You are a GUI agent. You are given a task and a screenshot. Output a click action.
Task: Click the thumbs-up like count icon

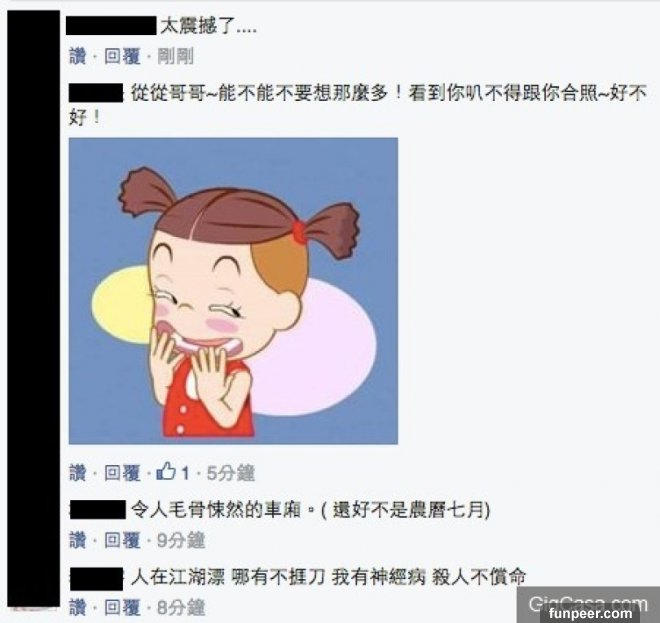[x=166, y=471]
